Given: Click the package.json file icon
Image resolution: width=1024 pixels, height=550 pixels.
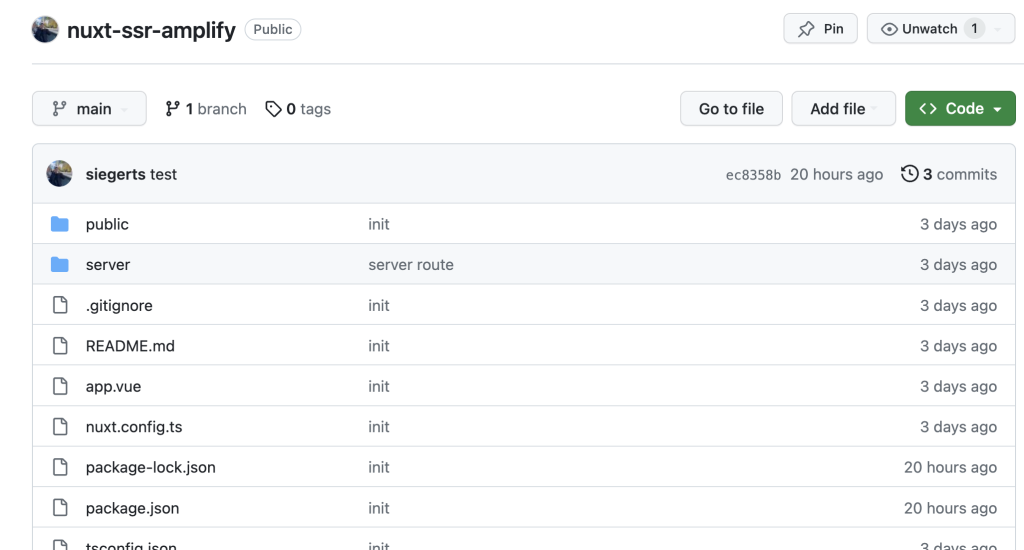Looking at the screenshot, I should [60, 508].
